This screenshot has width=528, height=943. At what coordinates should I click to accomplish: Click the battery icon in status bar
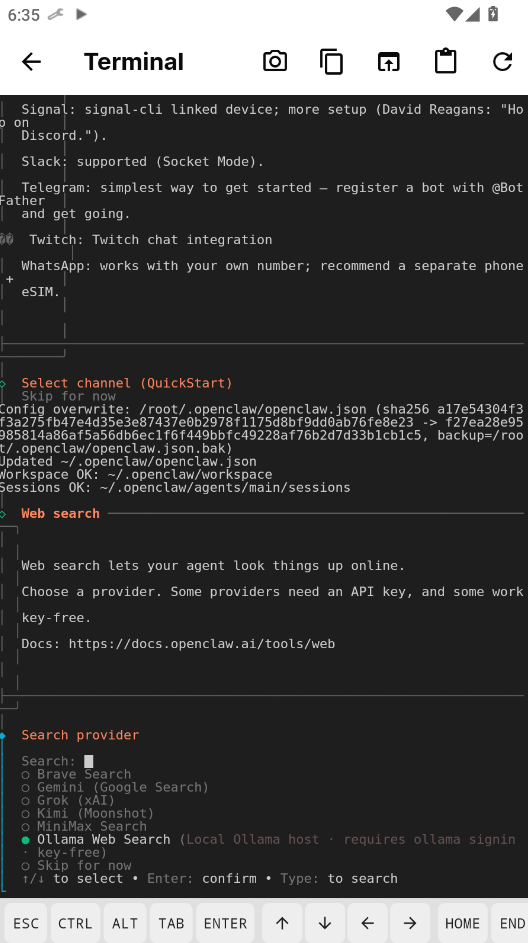coord(493,13)
